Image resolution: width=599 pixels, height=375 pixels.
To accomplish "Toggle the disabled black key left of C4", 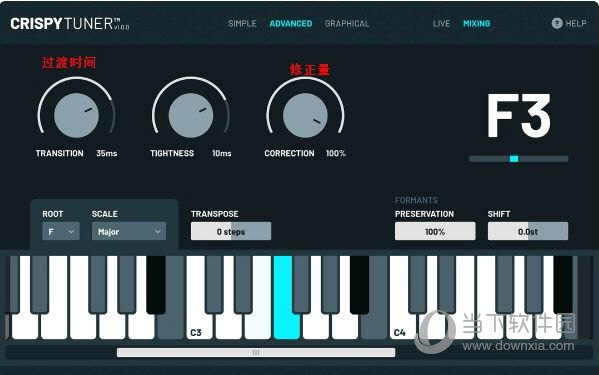I will 359,284.
